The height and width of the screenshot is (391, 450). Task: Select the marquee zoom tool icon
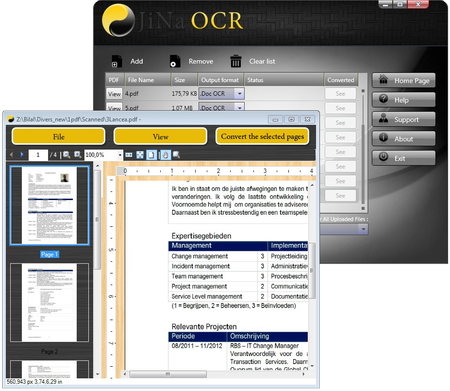[176, 155]
